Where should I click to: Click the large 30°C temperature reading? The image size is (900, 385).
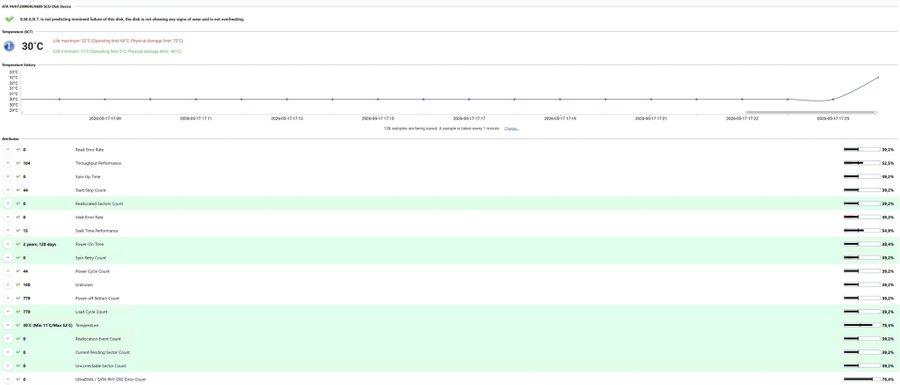pos(32,46)
